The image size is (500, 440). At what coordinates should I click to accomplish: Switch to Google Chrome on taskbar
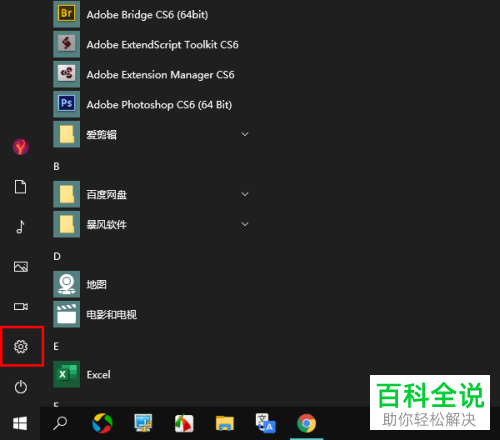pos(306,423)
